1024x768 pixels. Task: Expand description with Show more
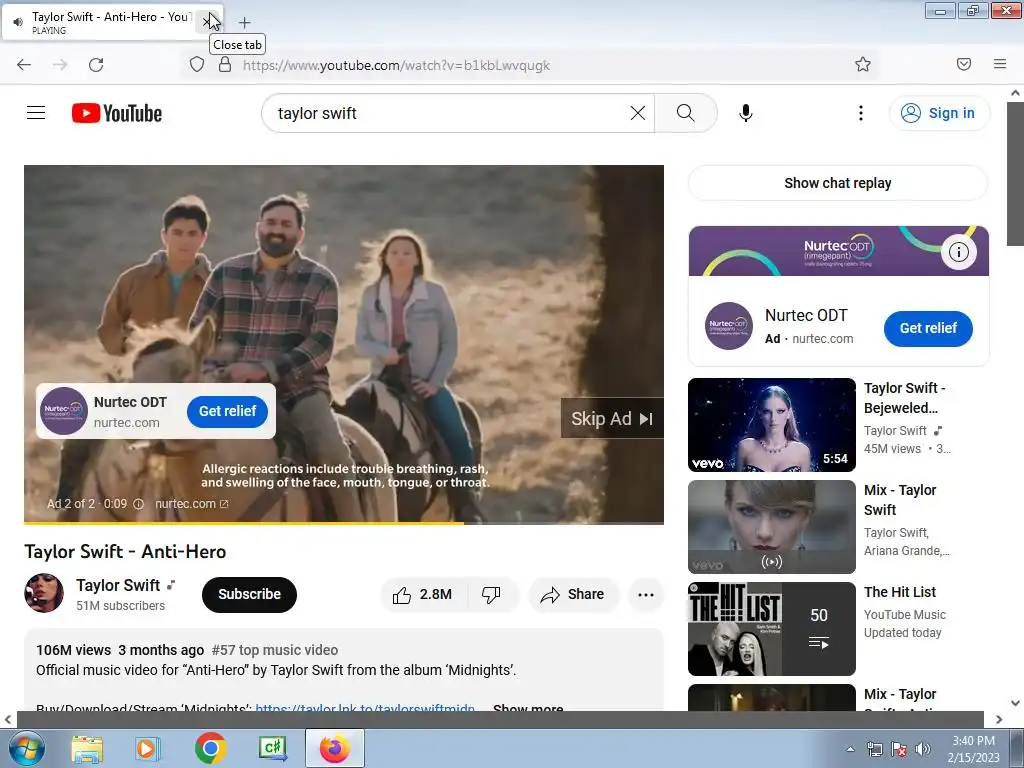[528, 708]
